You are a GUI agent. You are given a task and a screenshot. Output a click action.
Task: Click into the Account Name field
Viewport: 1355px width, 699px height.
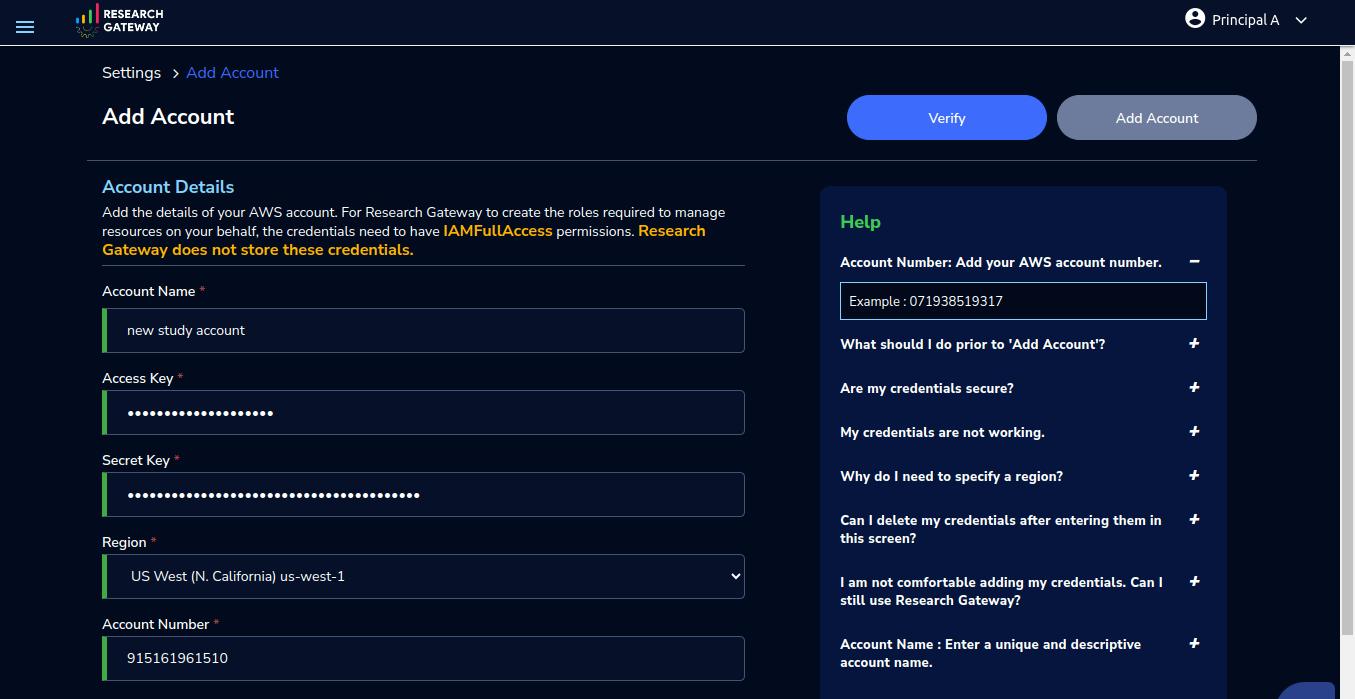423,330
